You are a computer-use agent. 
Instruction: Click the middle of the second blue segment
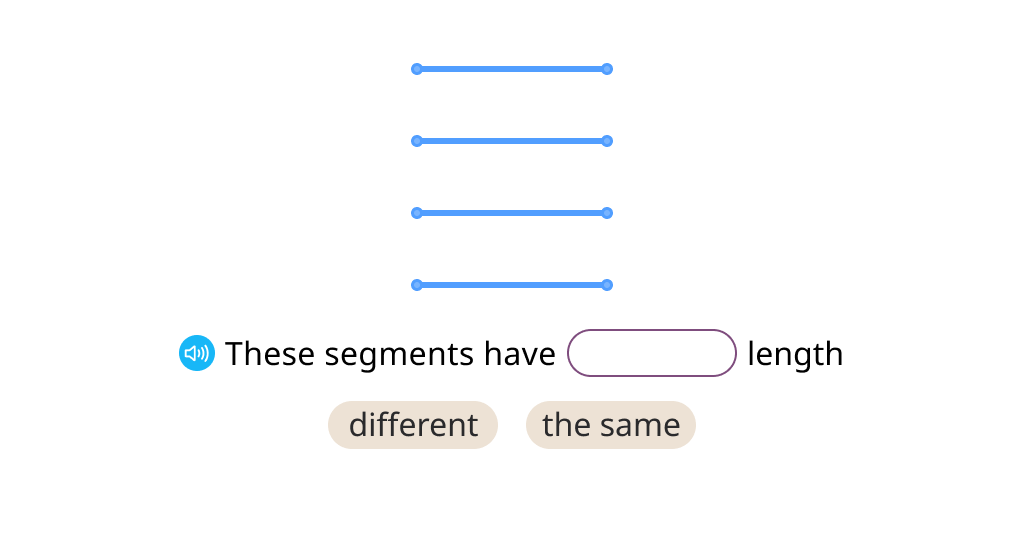coord(512,141)
